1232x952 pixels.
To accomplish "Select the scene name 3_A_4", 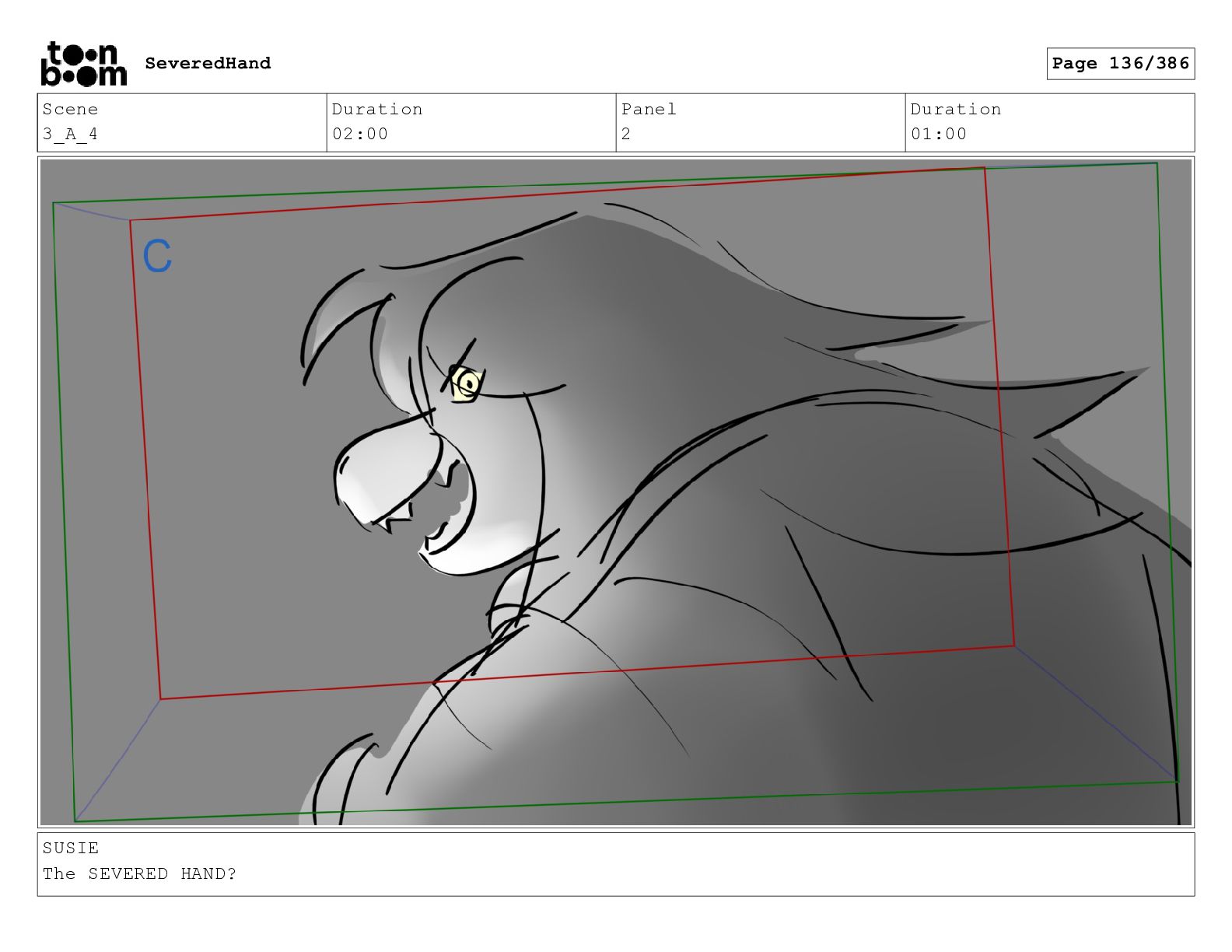I will [x=70, y=134].
